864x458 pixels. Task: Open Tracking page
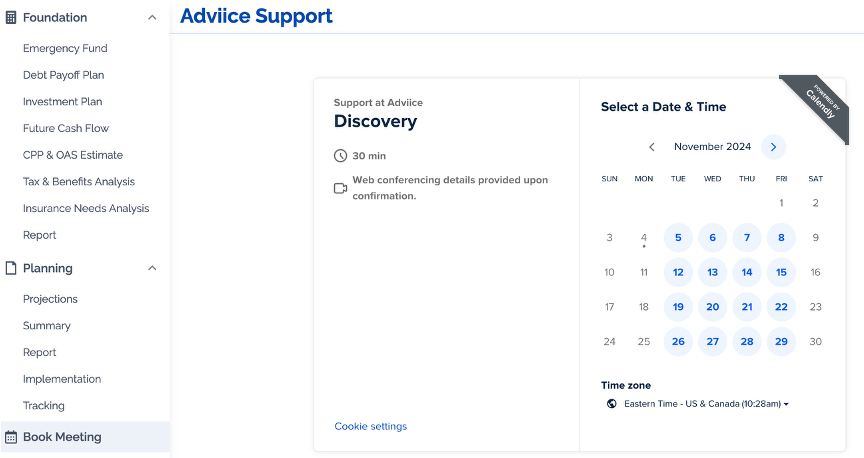coord(44,406)
